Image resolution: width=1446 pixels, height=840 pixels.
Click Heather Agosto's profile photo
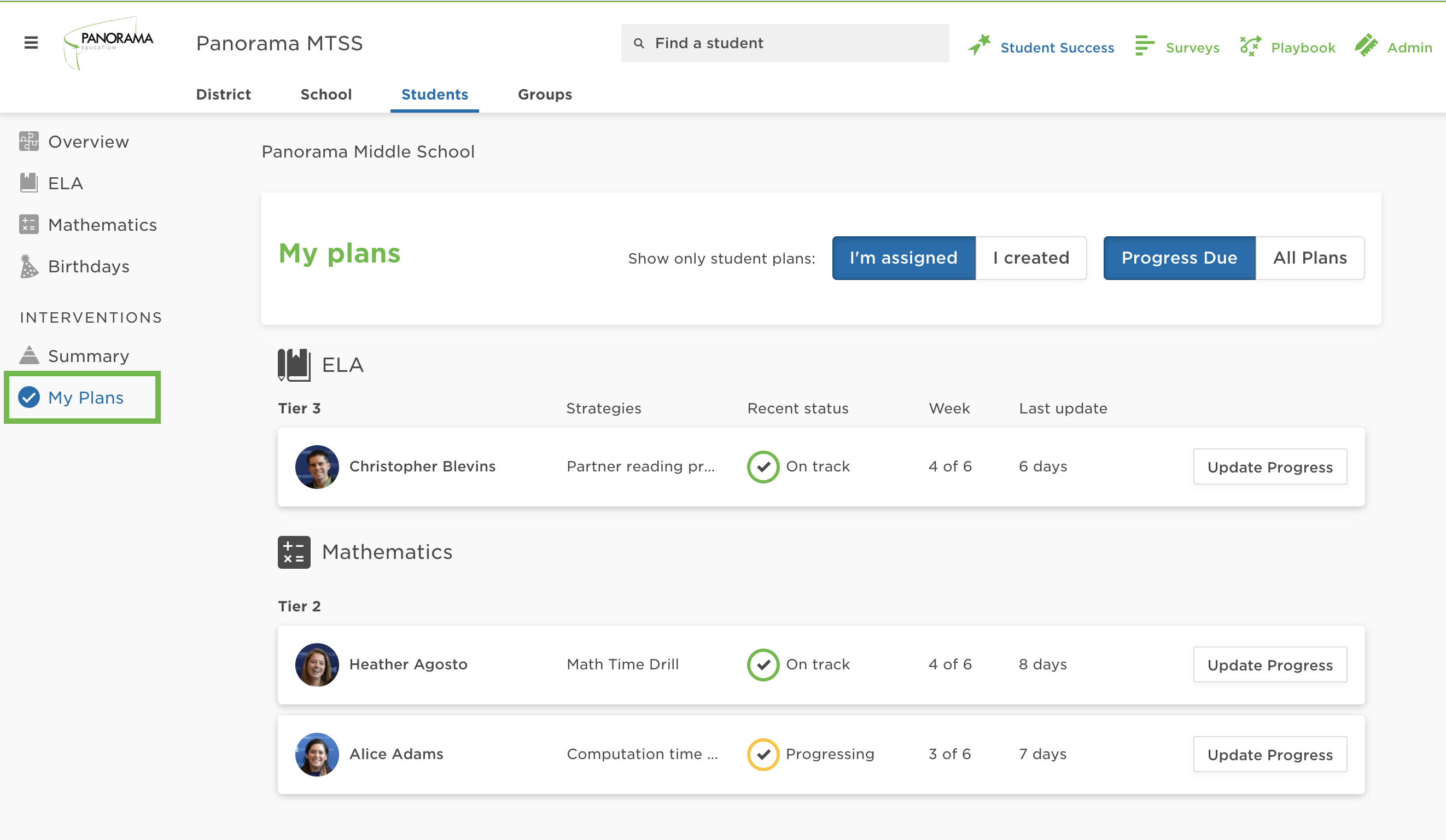pyautogui.click(x=317, y=664)
